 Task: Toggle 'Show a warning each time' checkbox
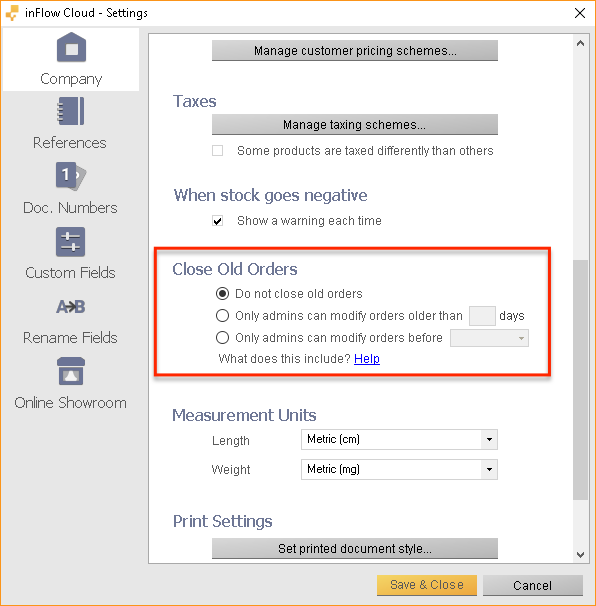218,221
